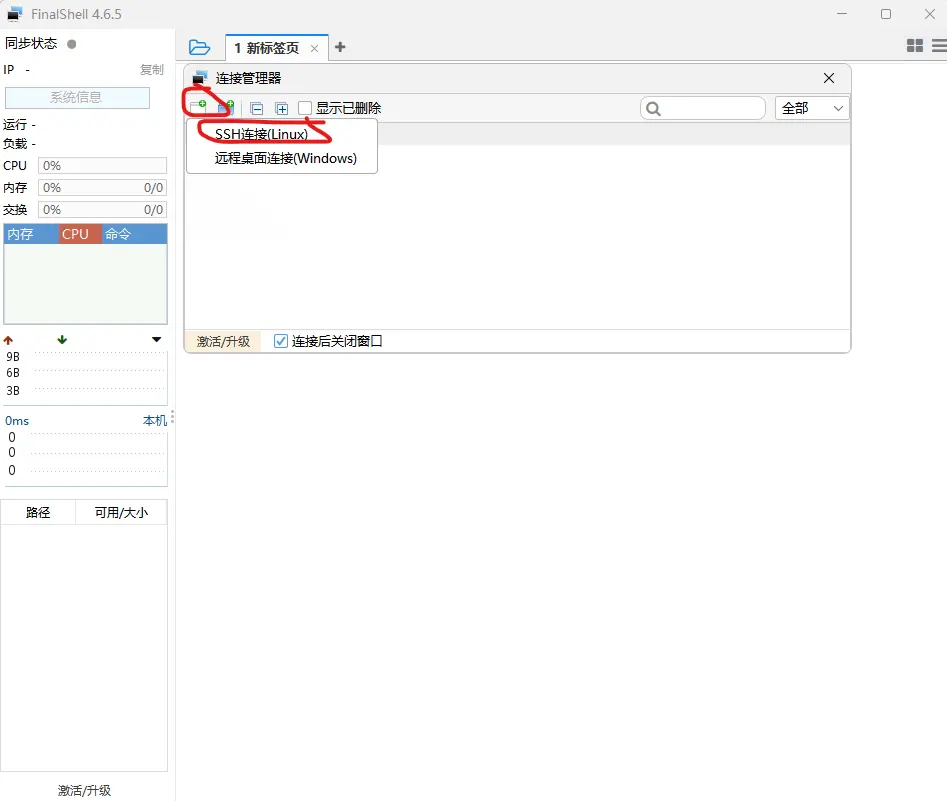Click the new folder icon in the toolbar
The width and height of the screenshot is (947, 801).
(x=226, y=108)
